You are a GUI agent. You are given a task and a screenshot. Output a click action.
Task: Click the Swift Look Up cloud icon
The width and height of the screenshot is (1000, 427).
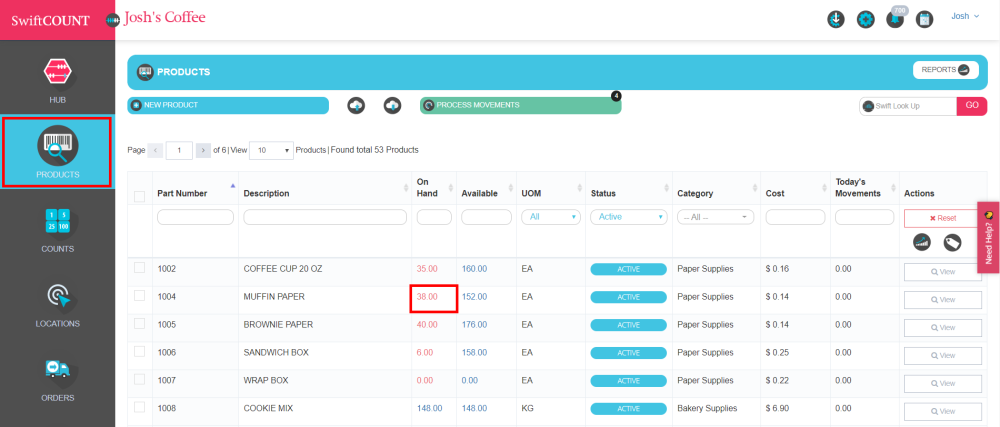pyautogui.click(x=868, y=106)
